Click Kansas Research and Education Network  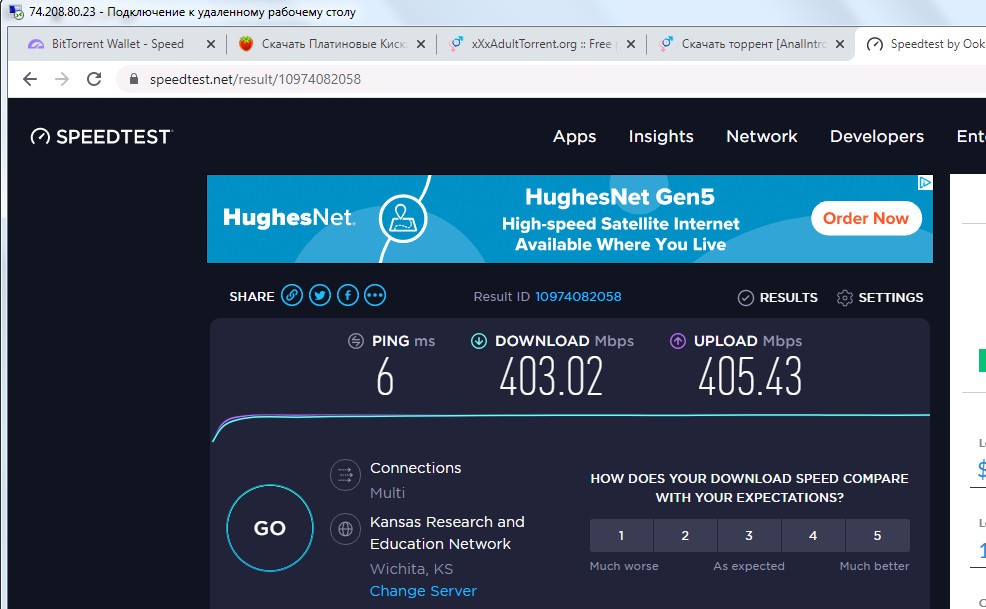click(447, 533)
